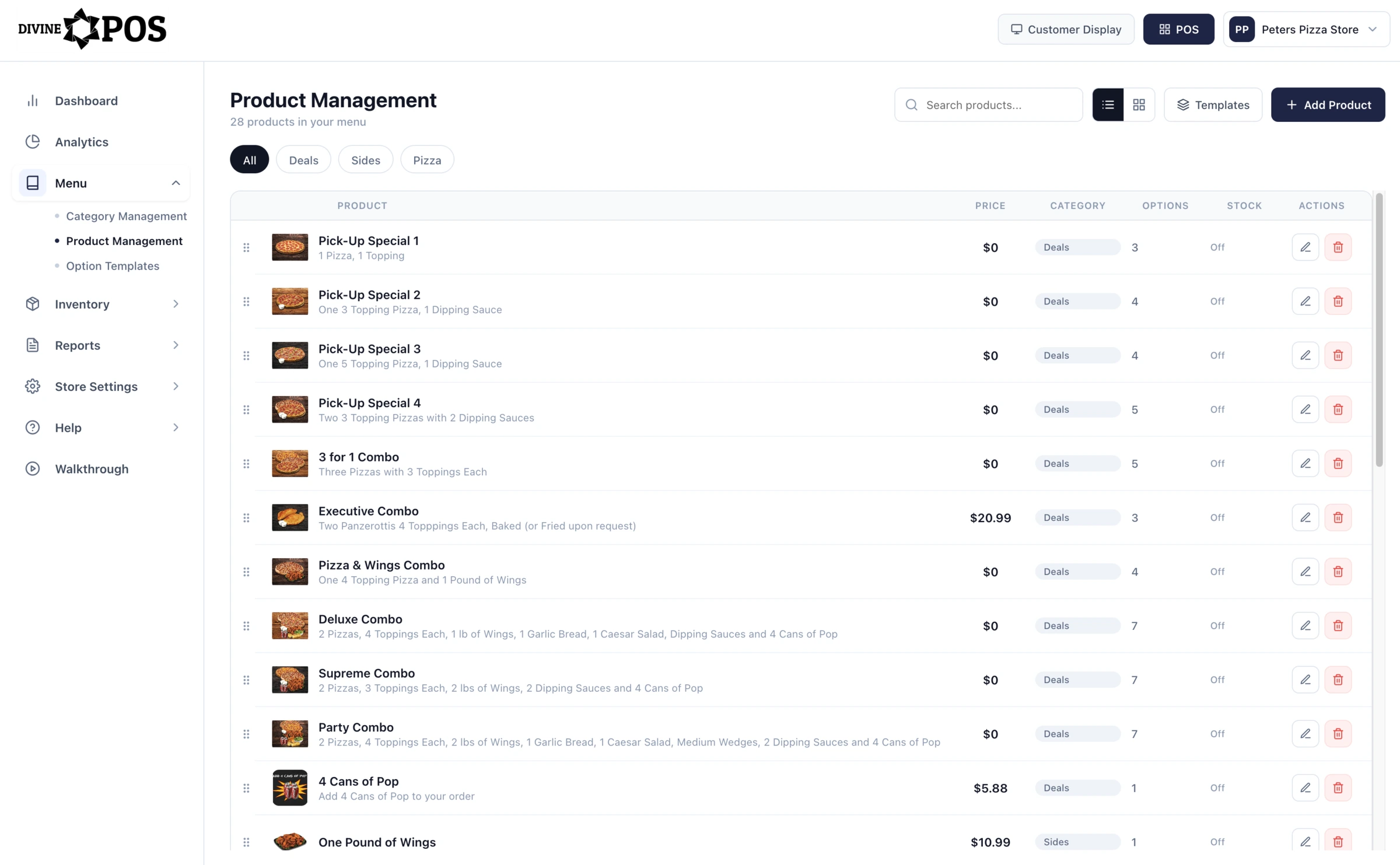The image size is (1400, 865).
Task: Click Deals category badge for Supreme Combo
Action: 1077,680
